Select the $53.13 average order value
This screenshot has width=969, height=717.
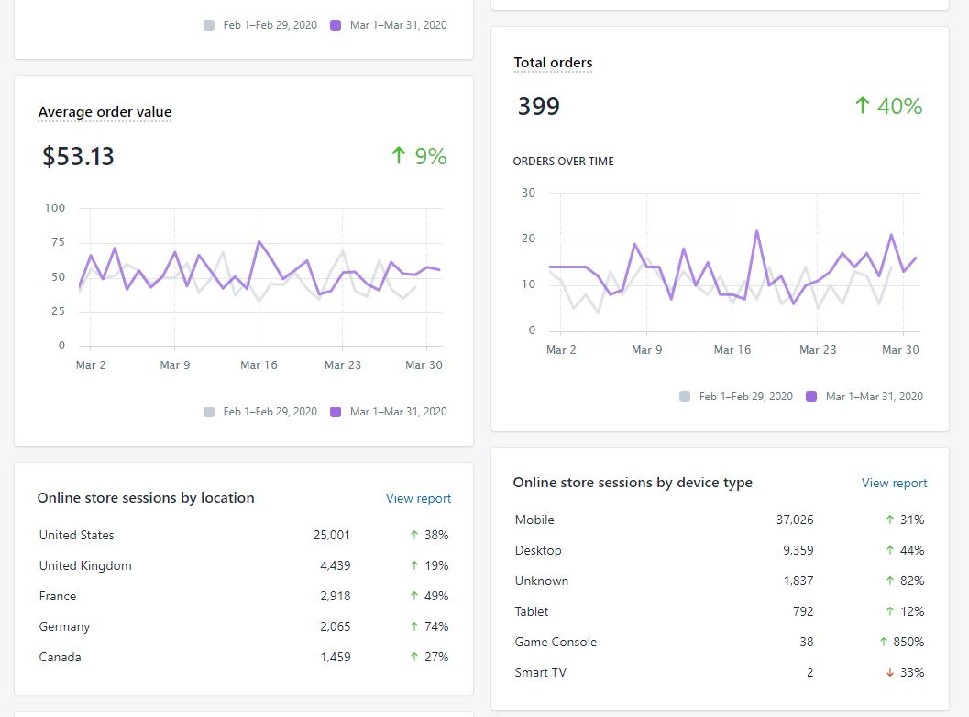click(78, 156)
